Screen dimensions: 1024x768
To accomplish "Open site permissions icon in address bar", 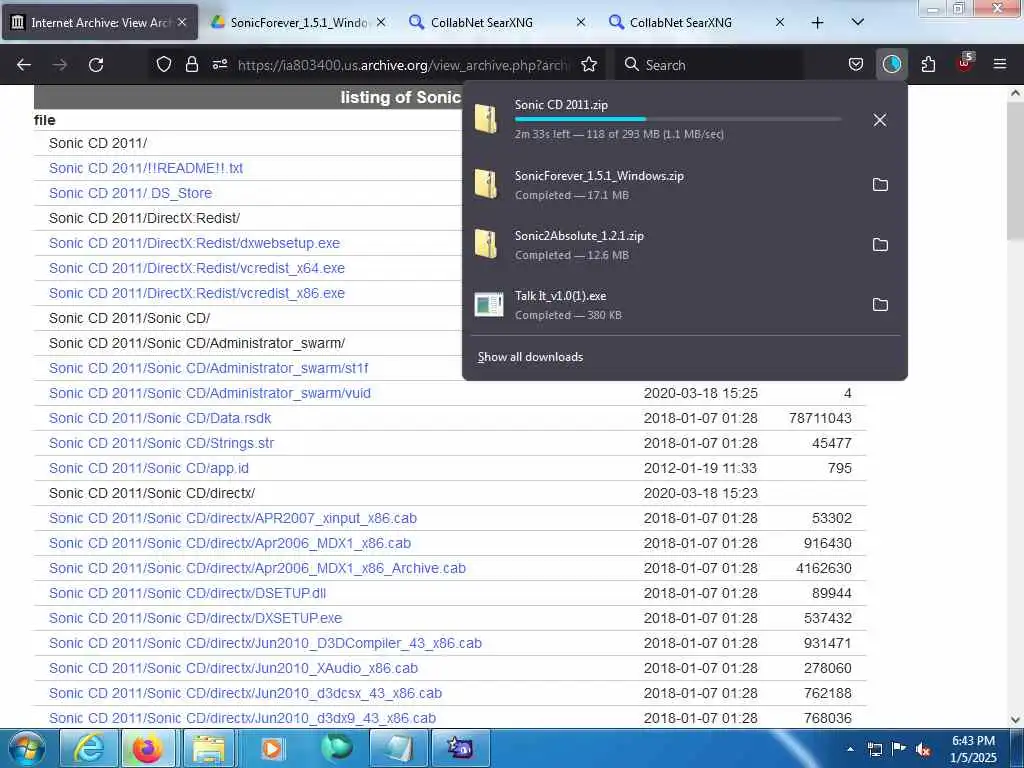I will [219, 64].
